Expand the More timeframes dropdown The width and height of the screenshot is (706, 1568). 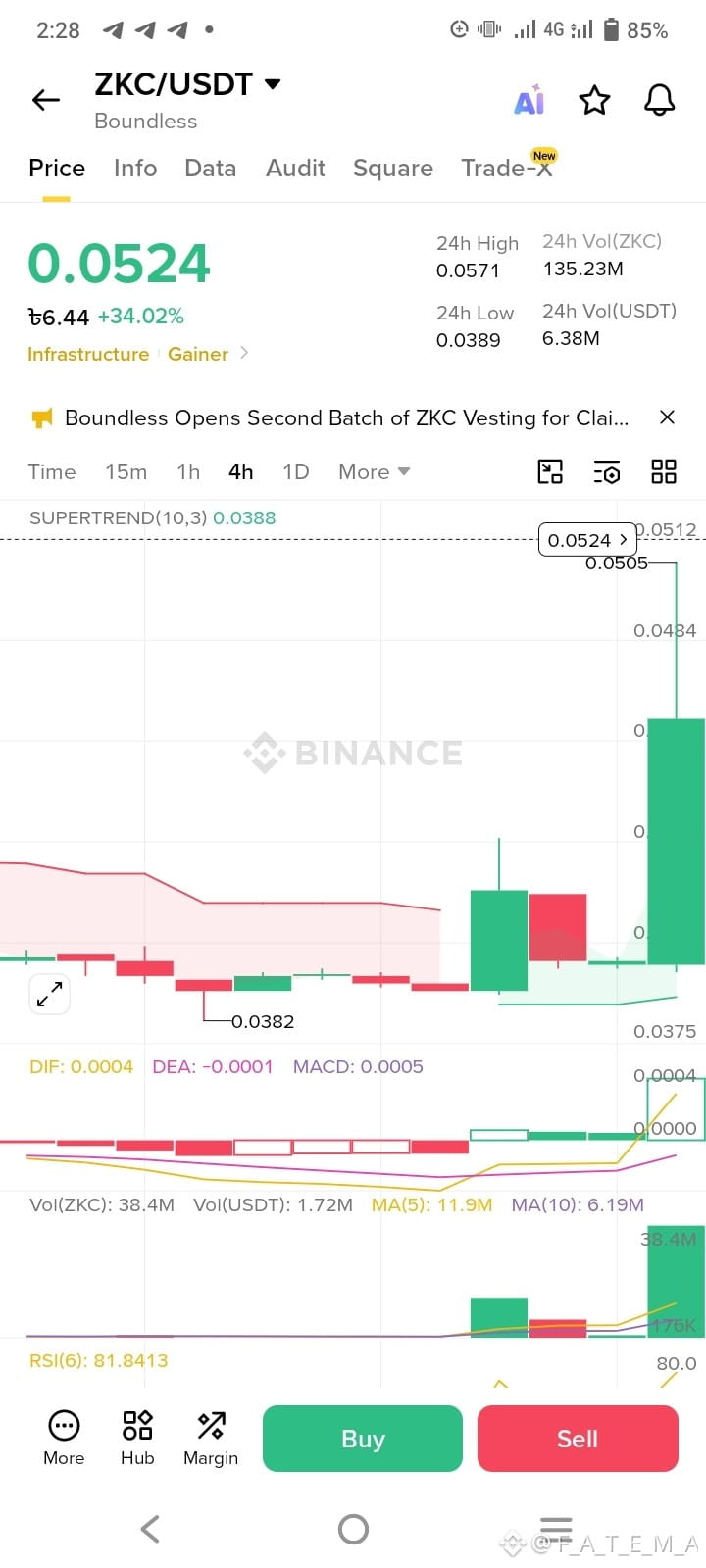[374, 472]
